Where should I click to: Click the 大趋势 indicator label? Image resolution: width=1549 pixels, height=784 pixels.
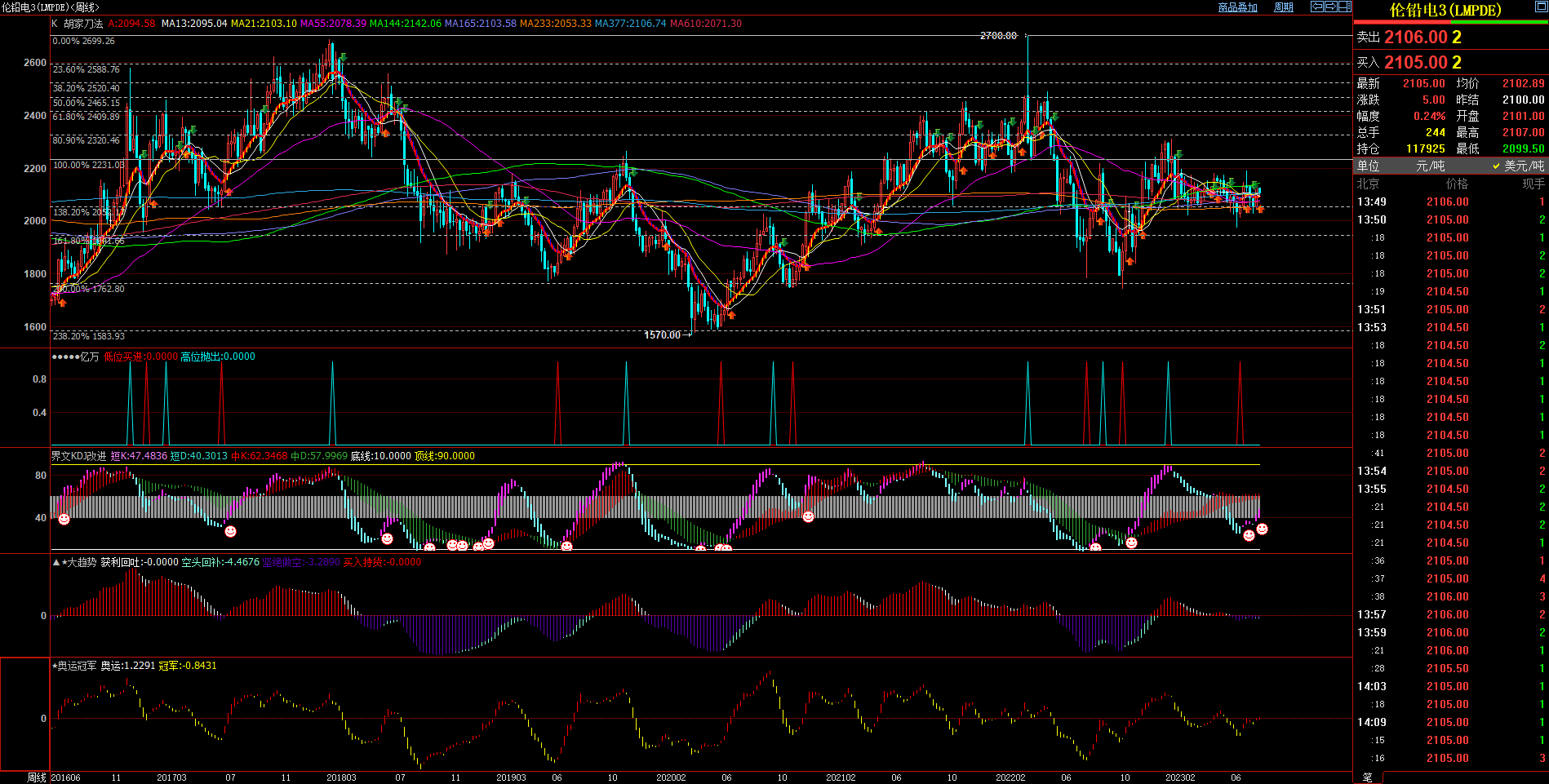[x=81, y=562]
